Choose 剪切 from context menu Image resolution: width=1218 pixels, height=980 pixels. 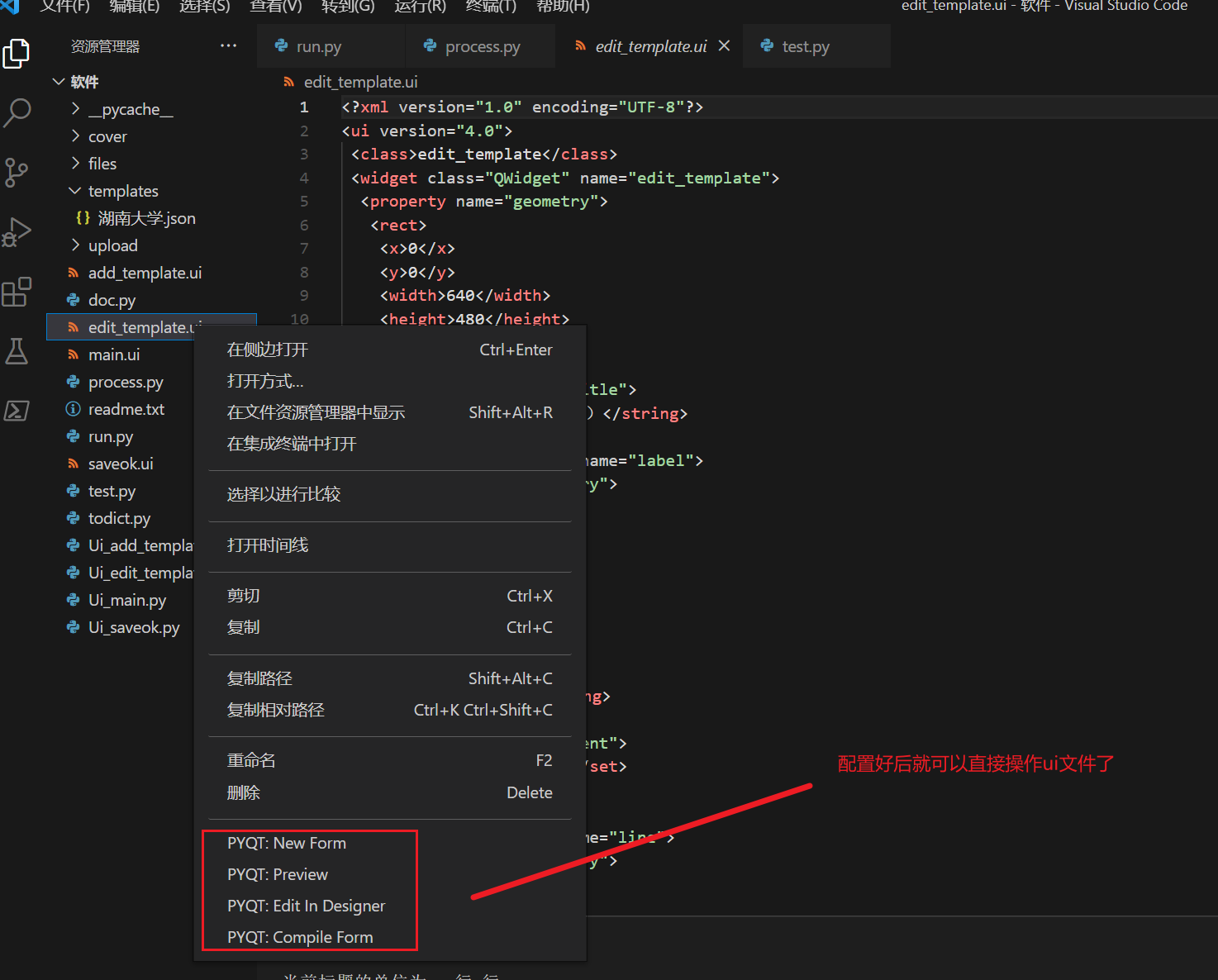(x=390, y=596)
